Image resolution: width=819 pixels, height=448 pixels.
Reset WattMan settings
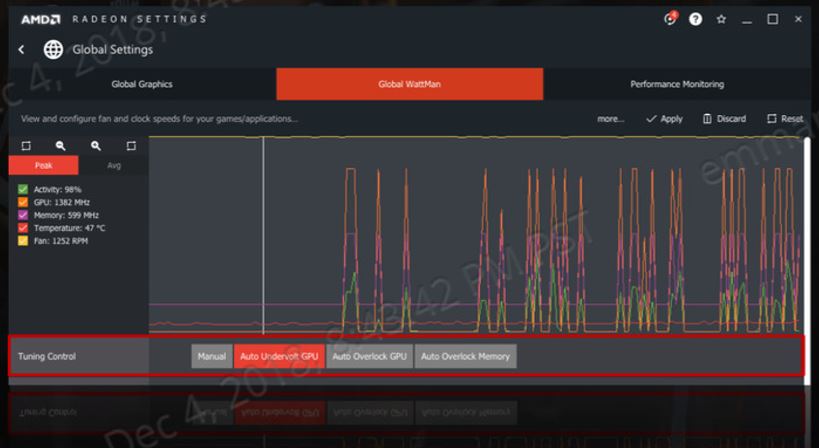click(x=785, y=119)
